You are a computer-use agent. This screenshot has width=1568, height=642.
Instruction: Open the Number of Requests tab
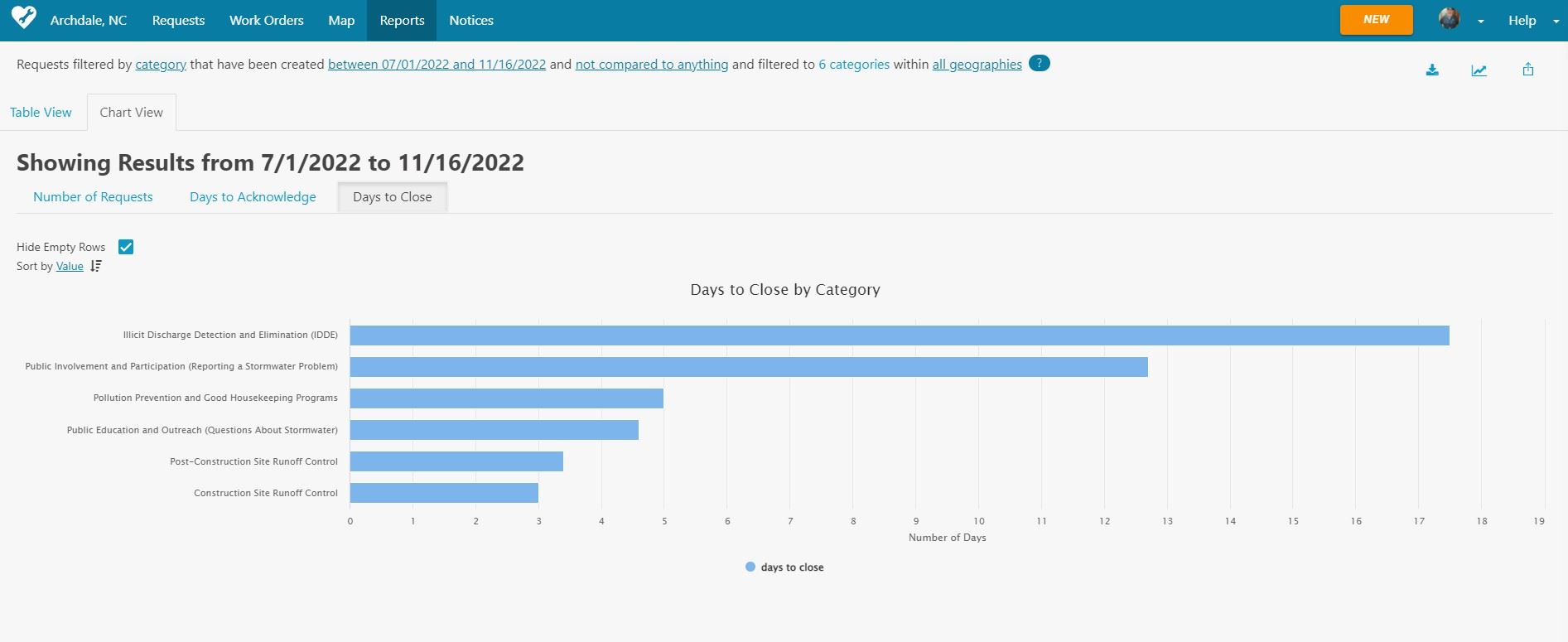point(93,197)
